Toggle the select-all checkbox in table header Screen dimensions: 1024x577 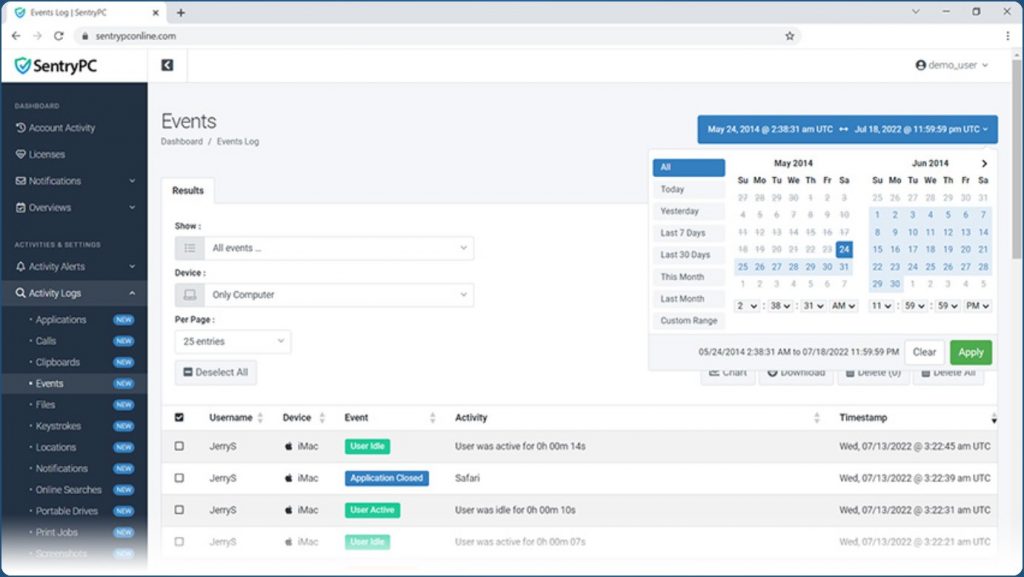(181, 417)
